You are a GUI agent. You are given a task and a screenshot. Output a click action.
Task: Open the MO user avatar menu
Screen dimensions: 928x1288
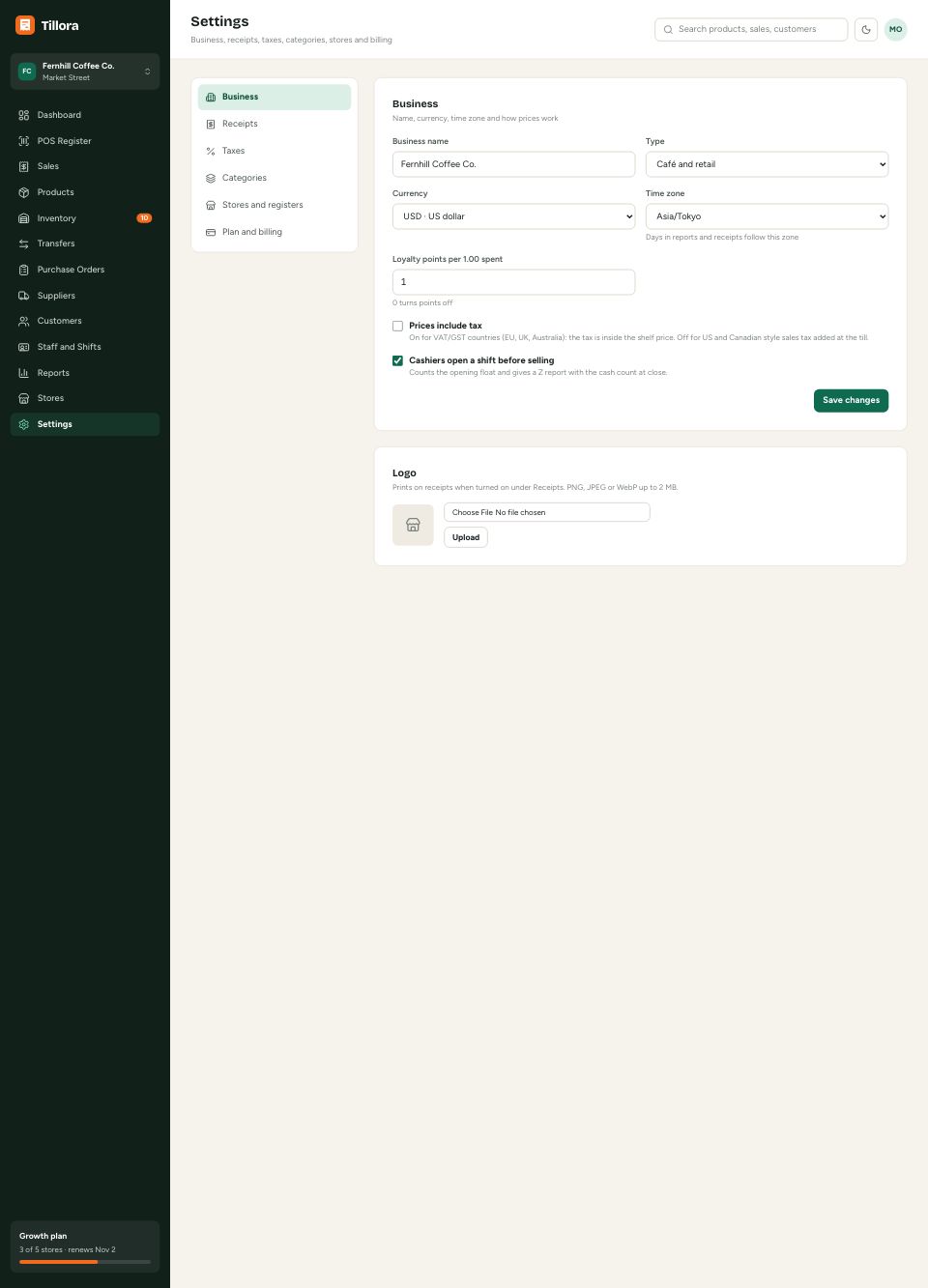pos(896,30)
